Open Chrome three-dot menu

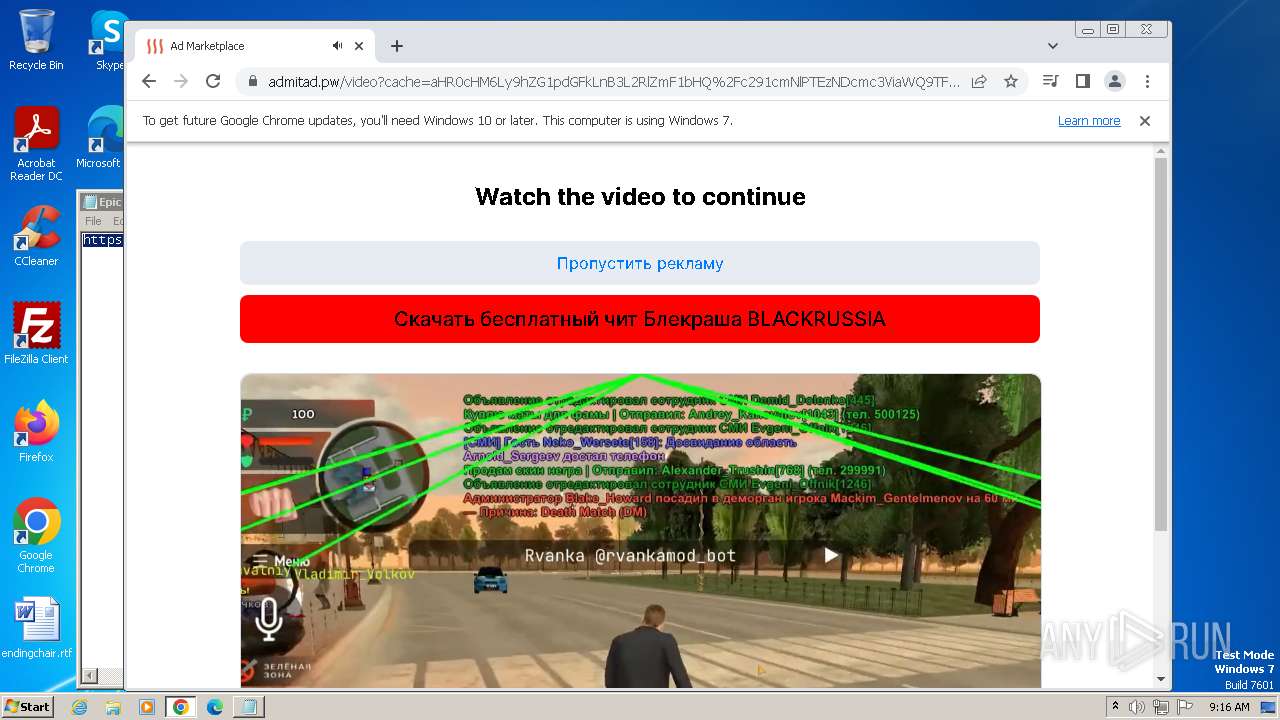tap(1147, 81)
